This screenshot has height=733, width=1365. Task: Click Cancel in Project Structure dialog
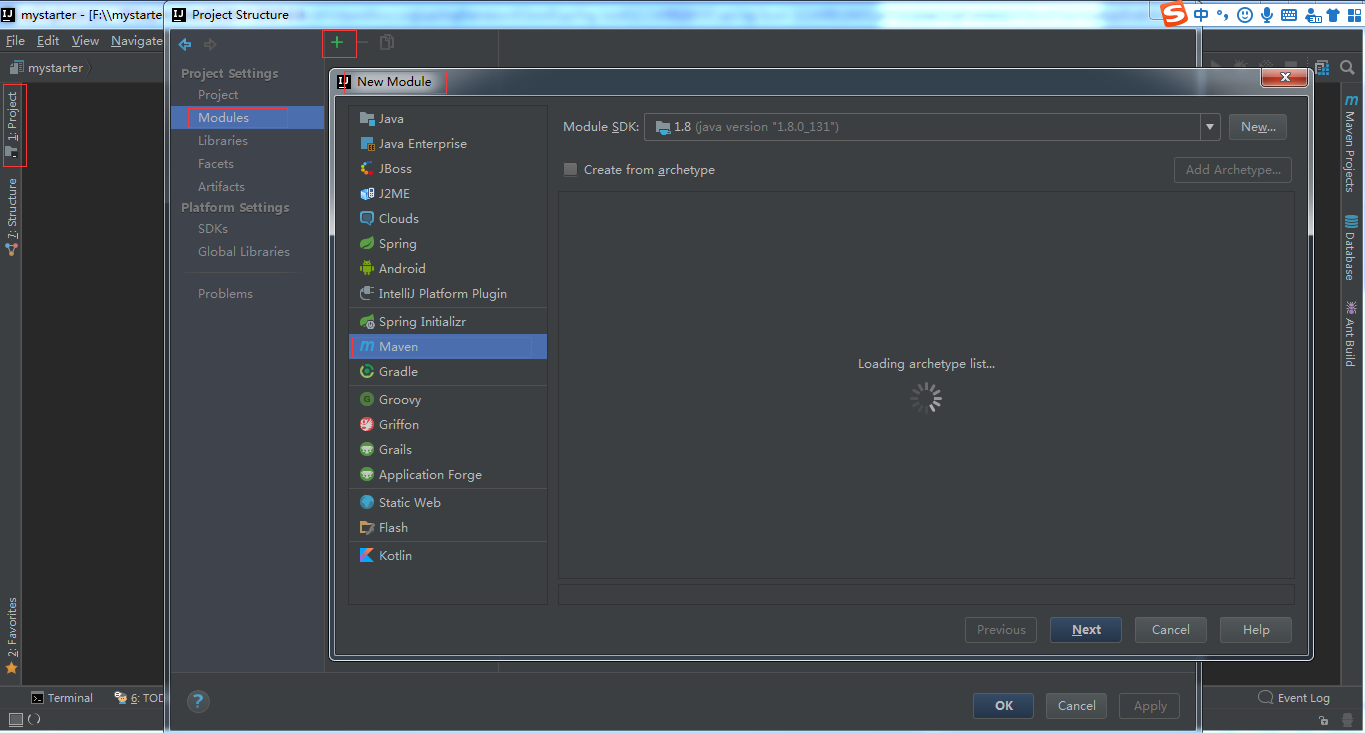[1077, 706]
